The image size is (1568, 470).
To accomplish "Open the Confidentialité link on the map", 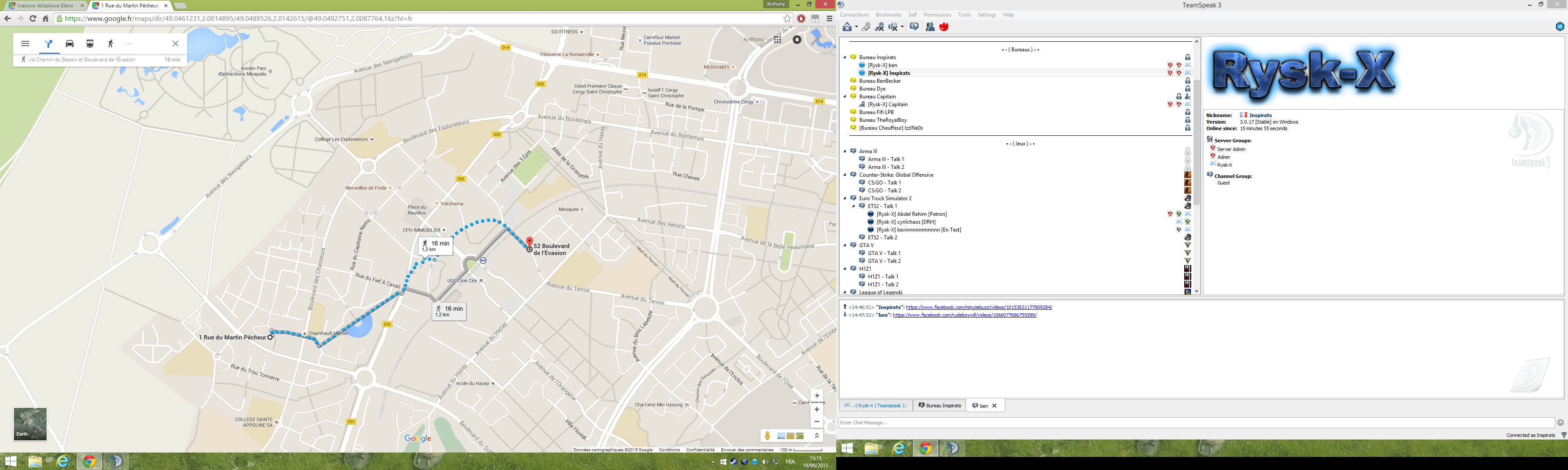I will click(701, 450).
